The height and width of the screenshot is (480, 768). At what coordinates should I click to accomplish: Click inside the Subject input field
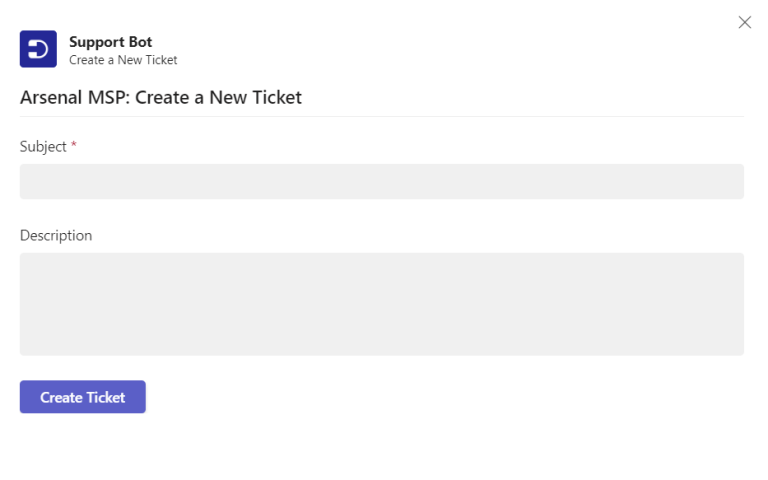(x=381, y=182)
